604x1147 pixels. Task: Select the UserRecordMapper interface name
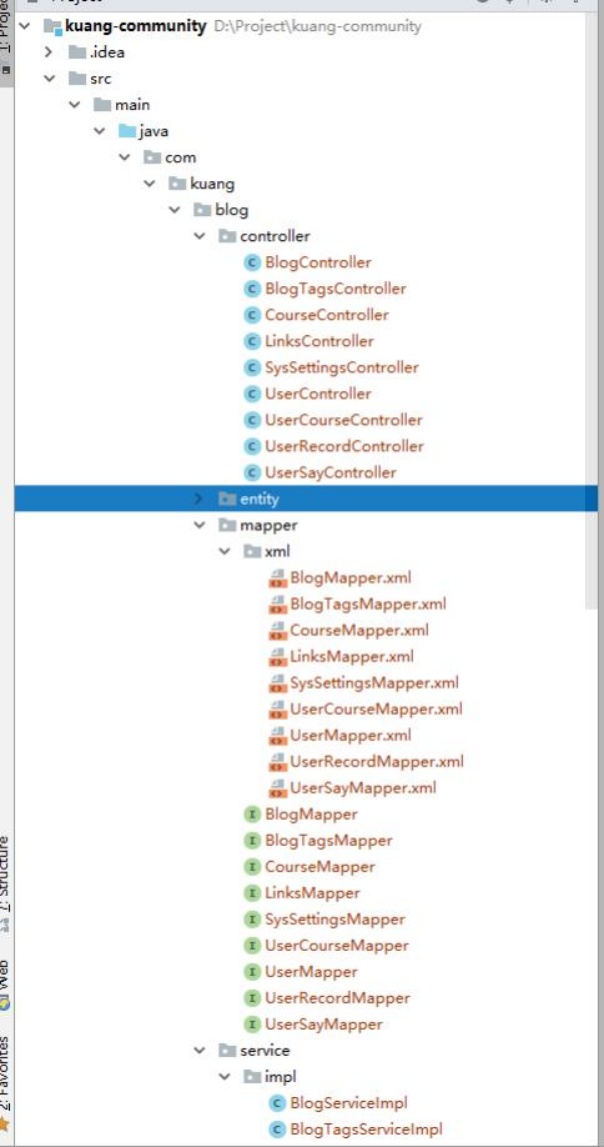[337, 998]
